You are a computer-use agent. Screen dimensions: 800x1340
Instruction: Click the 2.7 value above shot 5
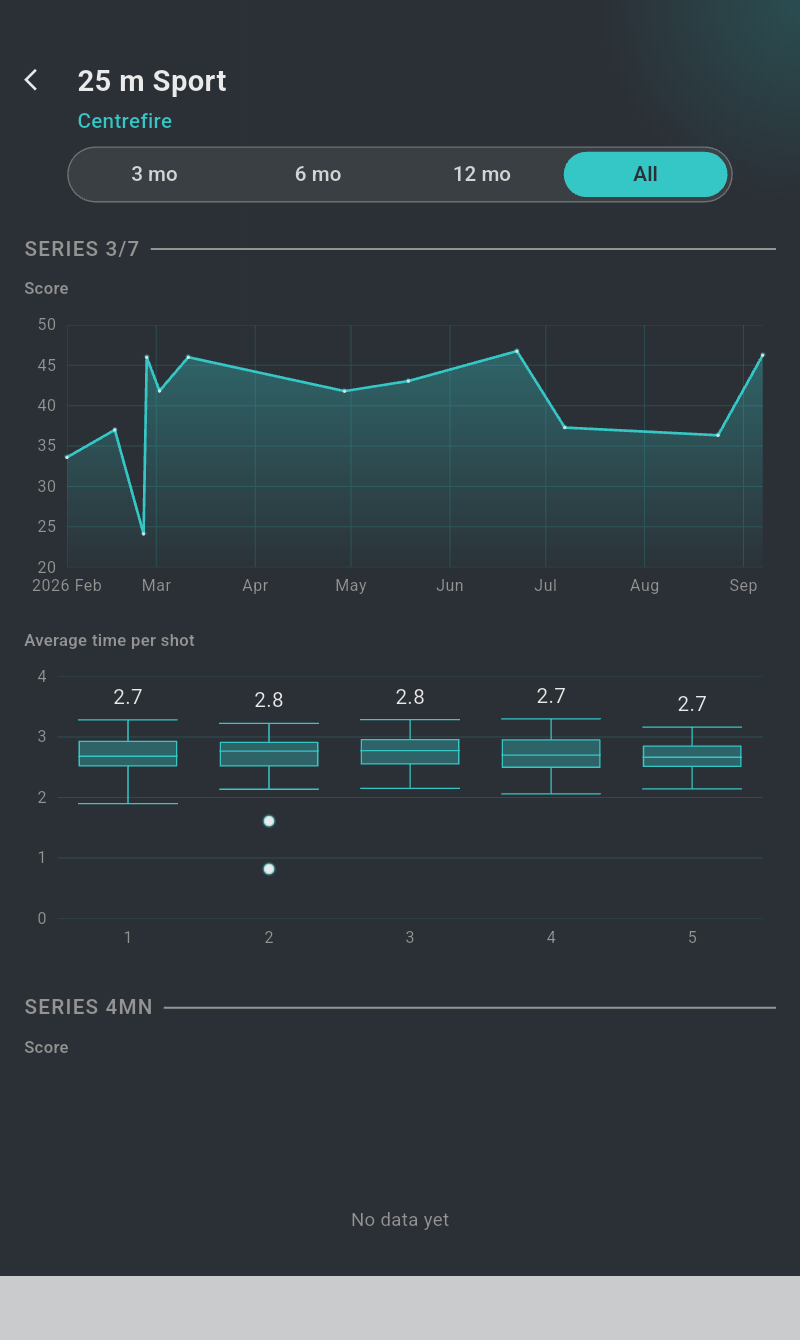click(x=692, y=704)
